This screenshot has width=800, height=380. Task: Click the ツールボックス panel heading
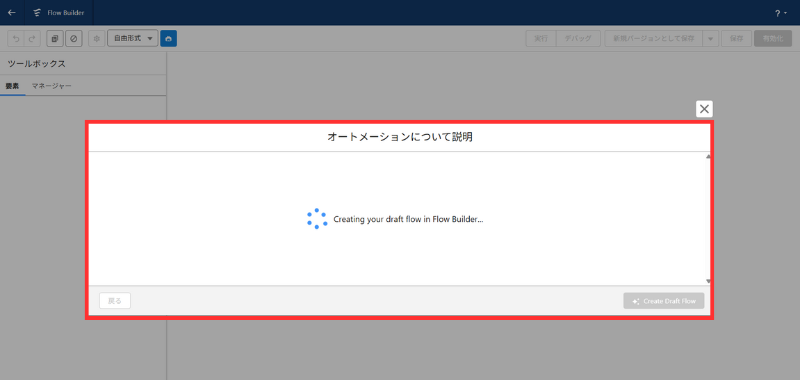coord(36,64)
